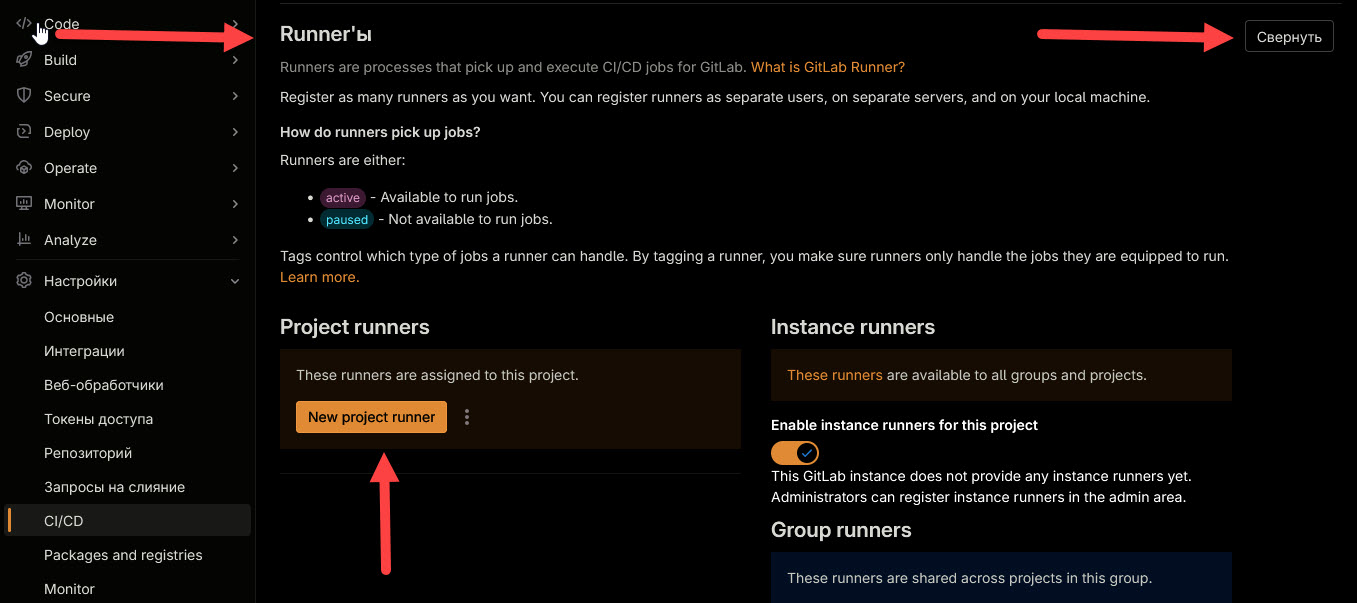Expand the Build section chevron
1357x603 pixels.
click(x=235, y=60)
